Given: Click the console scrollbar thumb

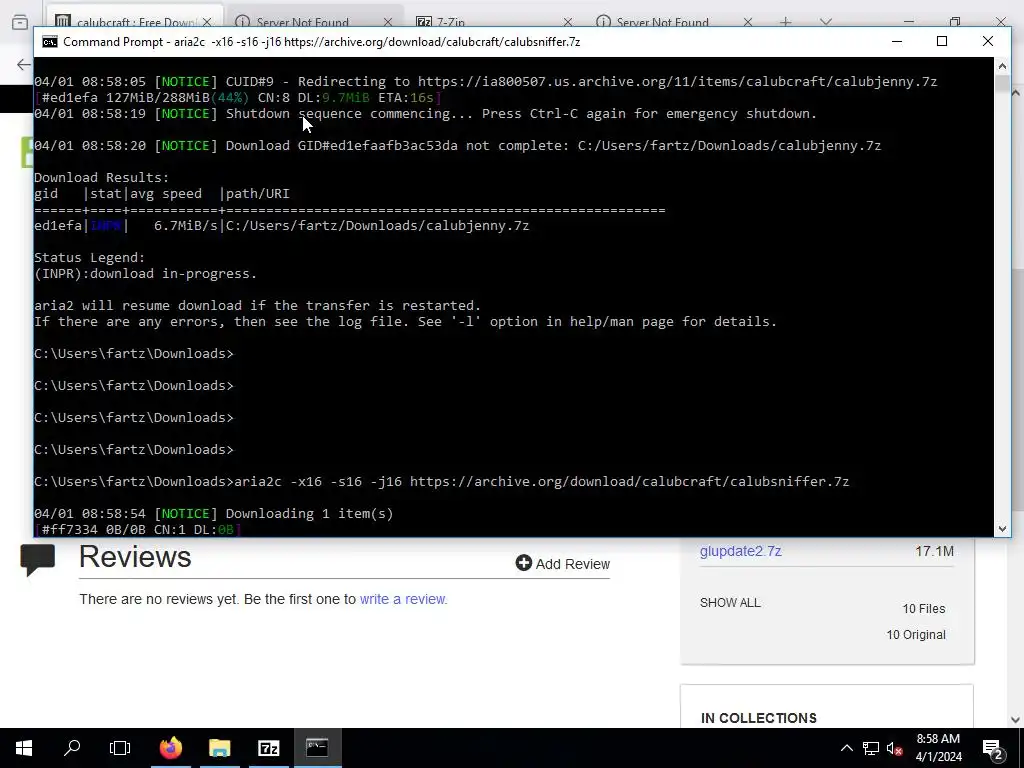Looking at the screenshot, I should tap(1002, 84).
